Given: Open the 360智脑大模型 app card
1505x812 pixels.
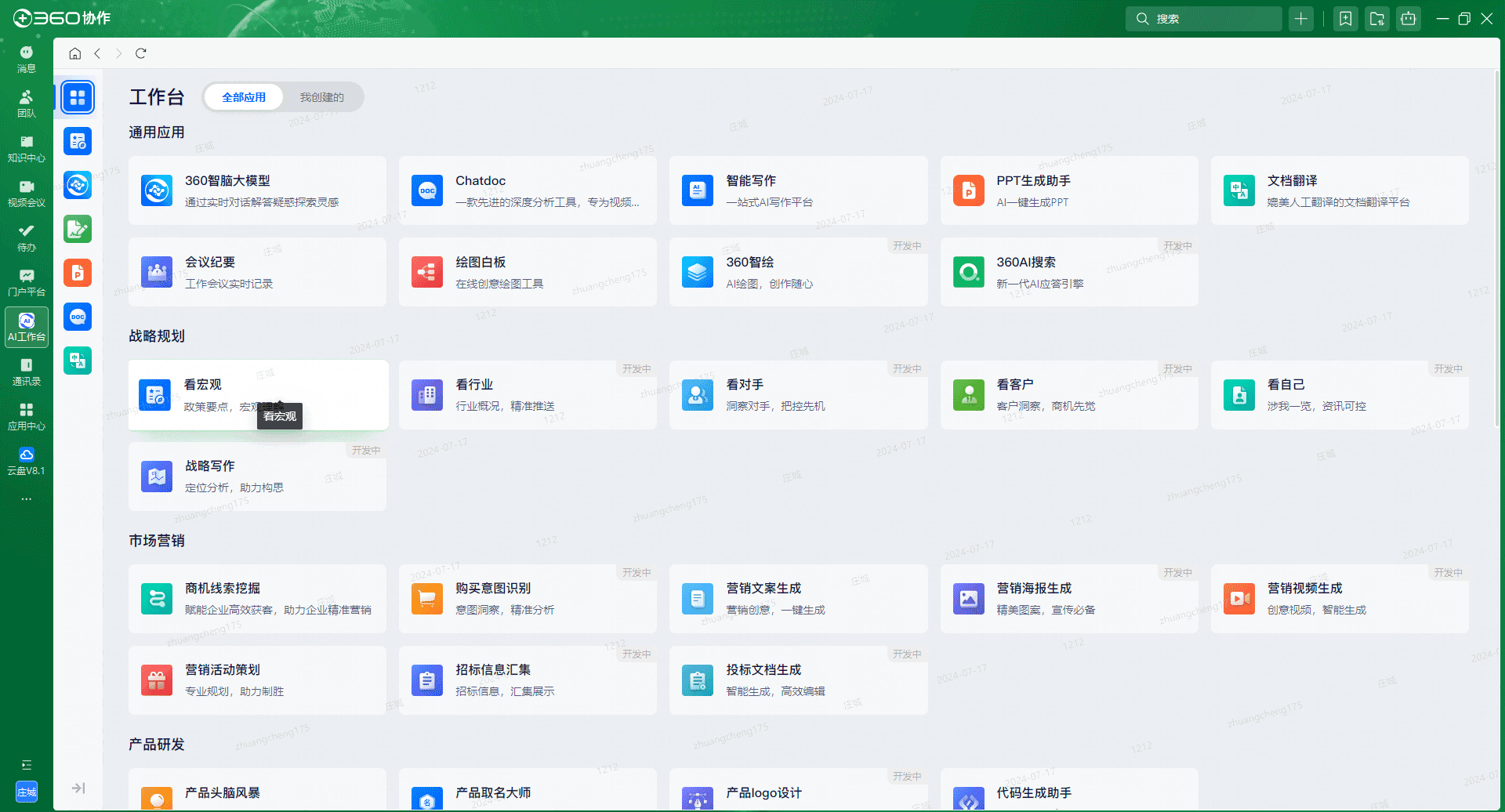Looking at the screenshot, I should pos(257,190).
